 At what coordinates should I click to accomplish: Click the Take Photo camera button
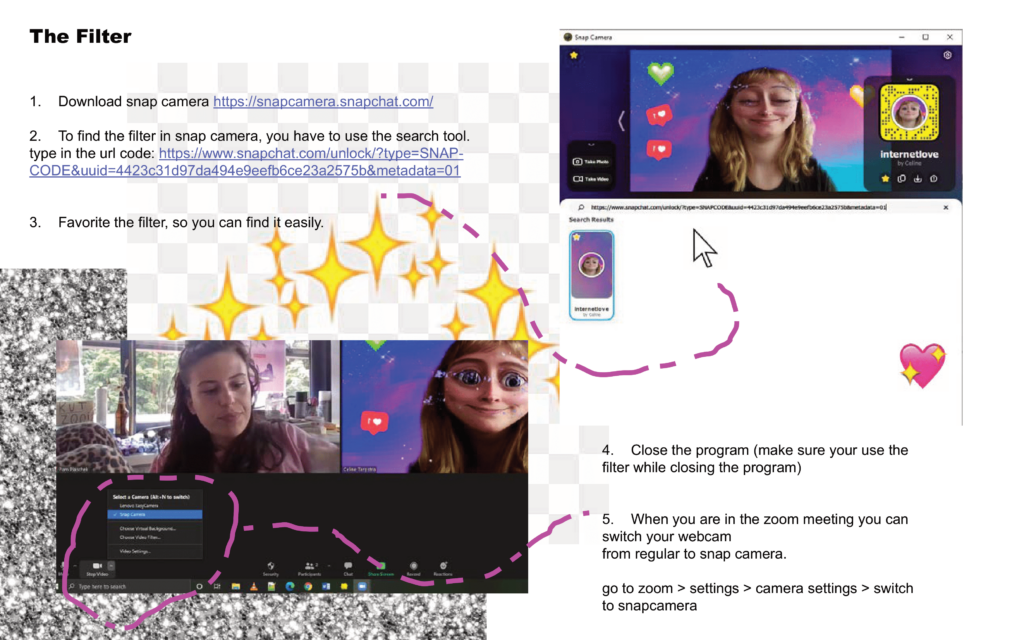click(590, 161)
